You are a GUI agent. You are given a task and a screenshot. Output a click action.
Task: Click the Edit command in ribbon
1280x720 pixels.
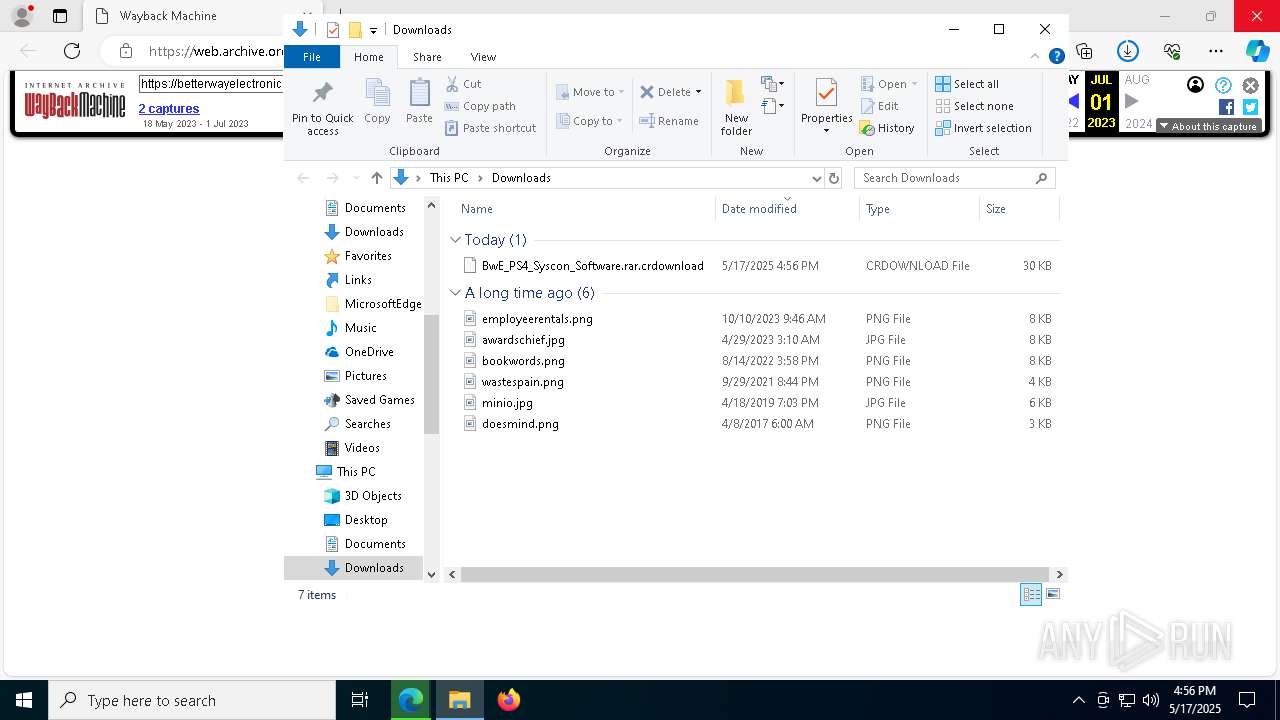coord(879,106)
